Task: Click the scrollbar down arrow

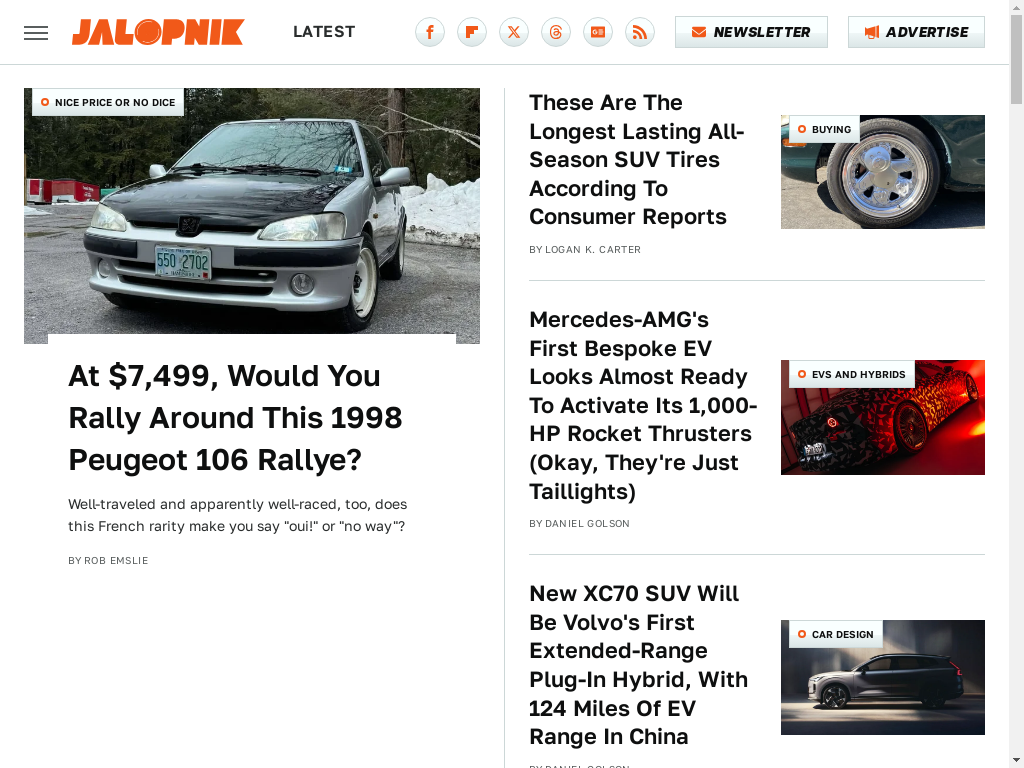Action: point(1017,761)
